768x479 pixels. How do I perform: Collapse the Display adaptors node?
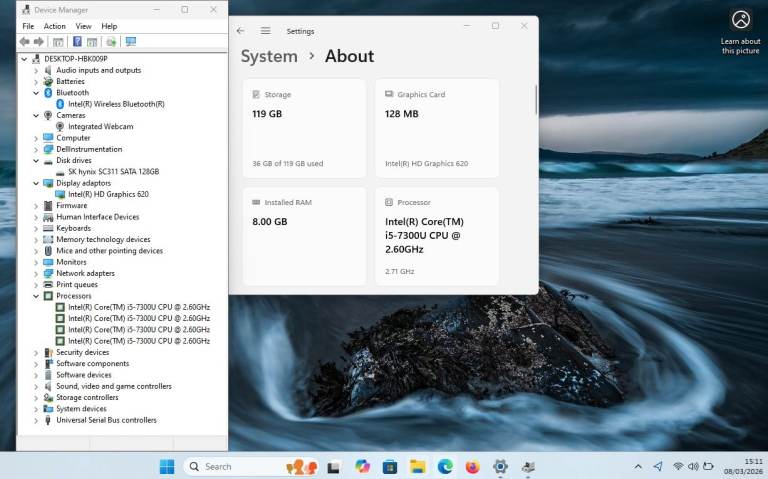click(x=37, y=183)
